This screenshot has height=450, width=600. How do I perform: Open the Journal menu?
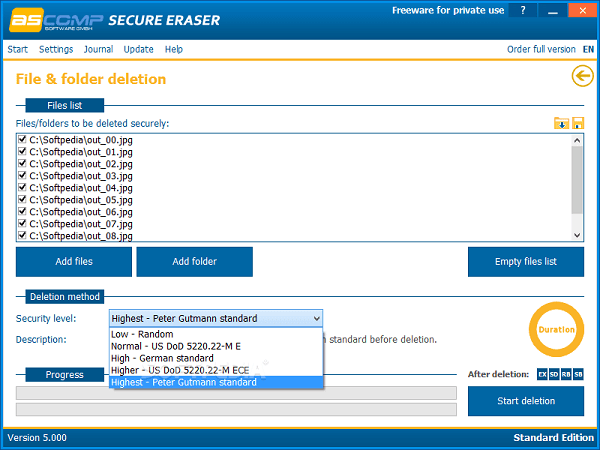pyautogui.click(x=98, y=49)
